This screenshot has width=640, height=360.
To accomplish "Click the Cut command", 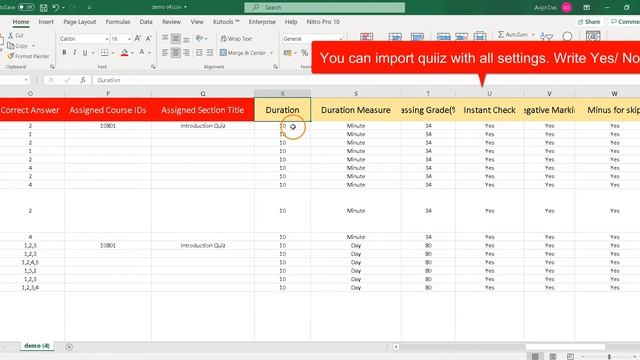I will [x=16, y=36].
